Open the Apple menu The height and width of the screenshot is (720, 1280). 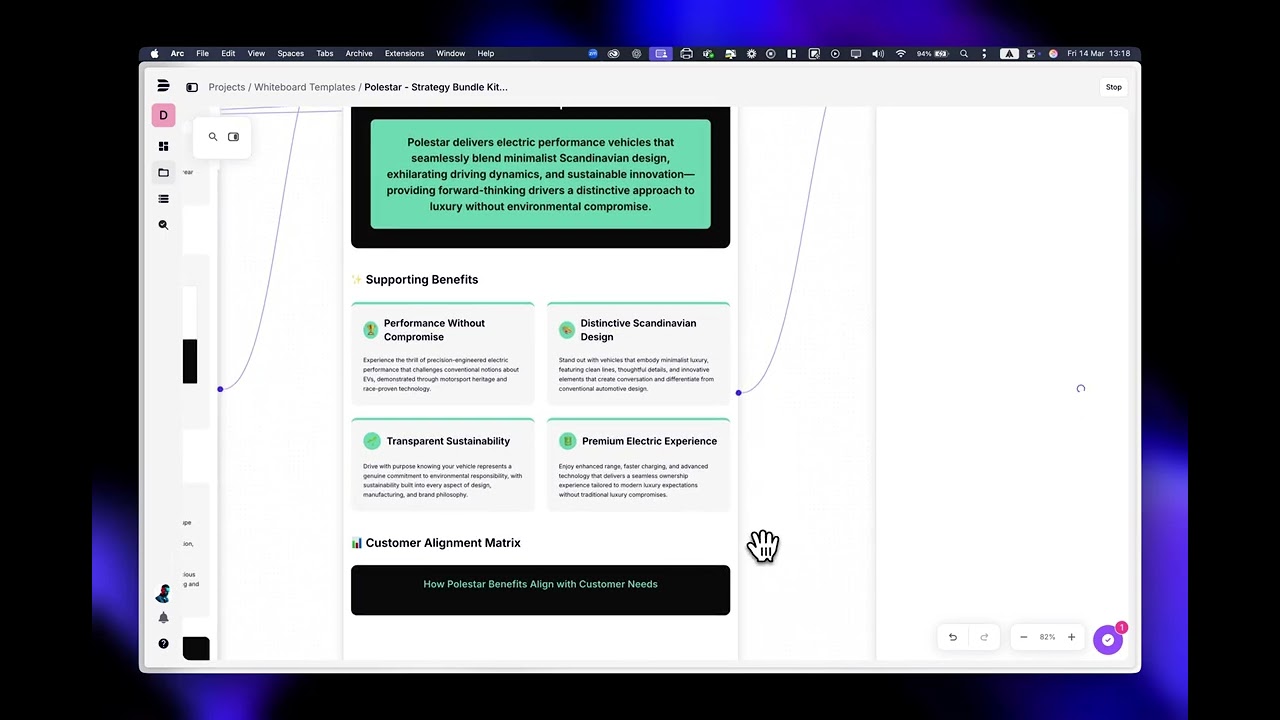tap(154, 53)
